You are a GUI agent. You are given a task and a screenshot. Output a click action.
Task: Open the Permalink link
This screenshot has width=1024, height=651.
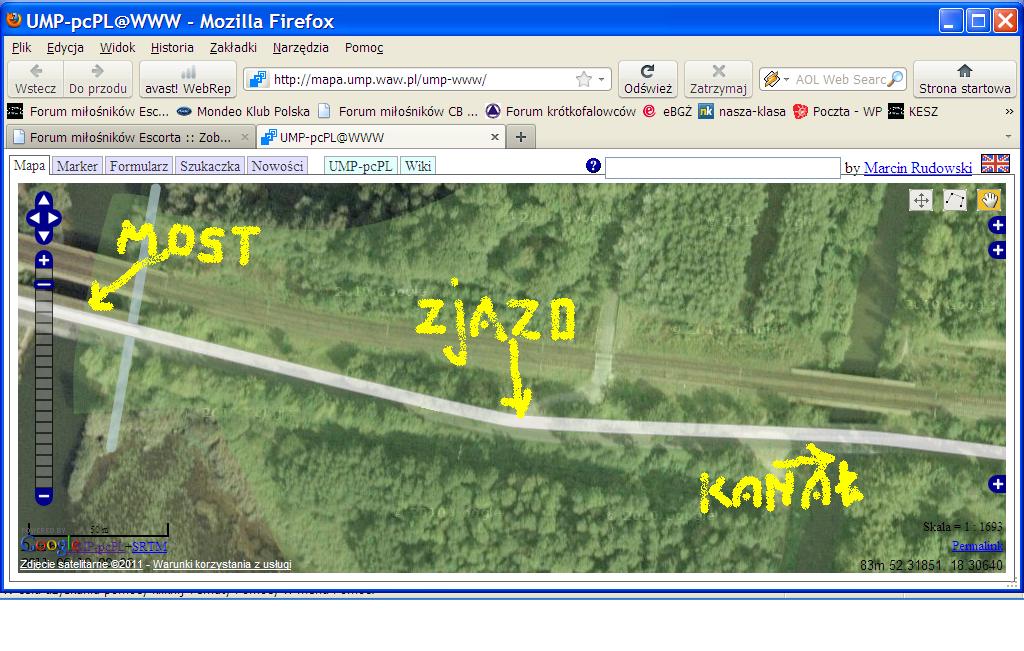(976, 546)
